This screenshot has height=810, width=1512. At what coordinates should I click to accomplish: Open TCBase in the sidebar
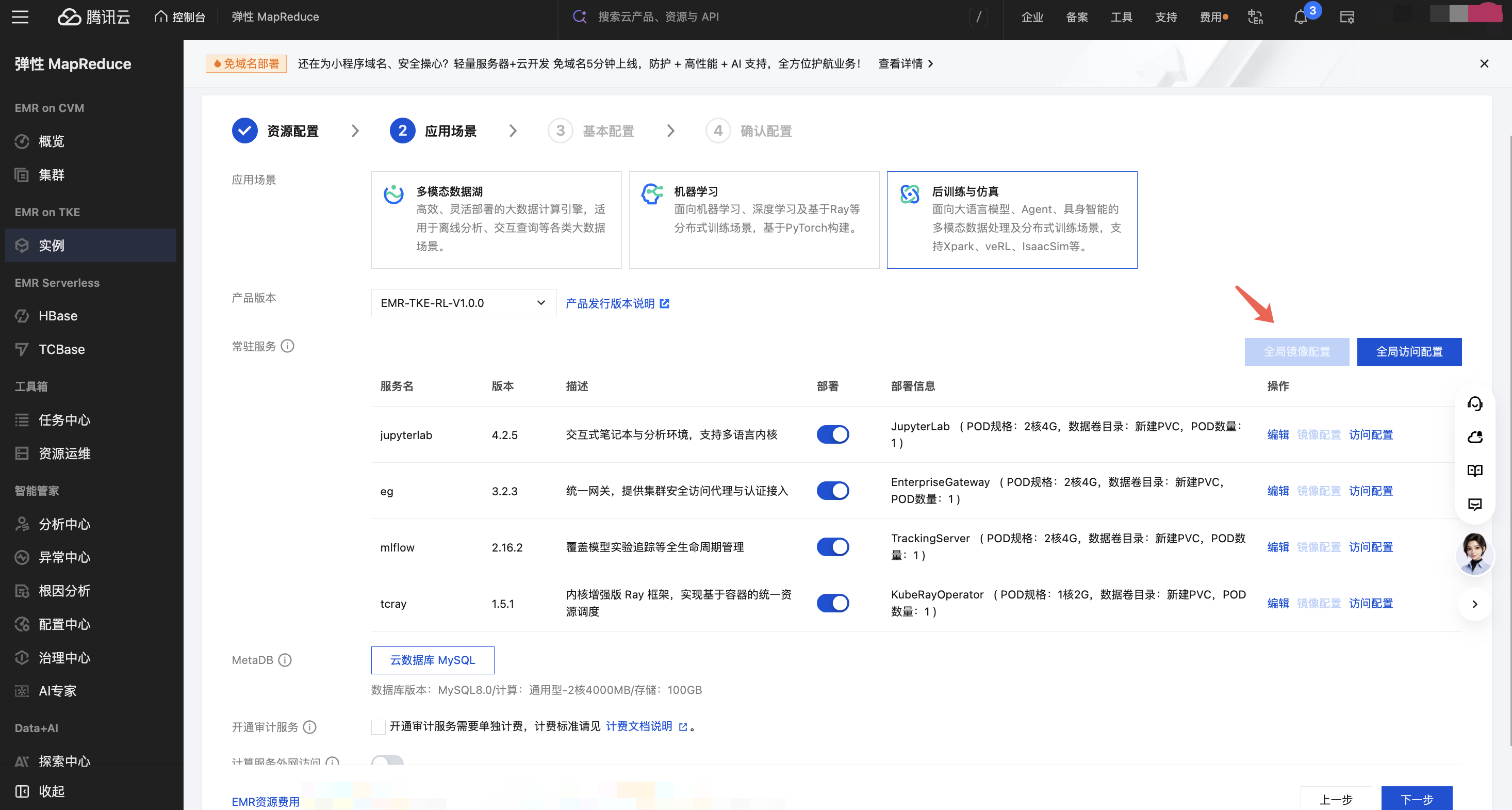[x=90, y=349]
